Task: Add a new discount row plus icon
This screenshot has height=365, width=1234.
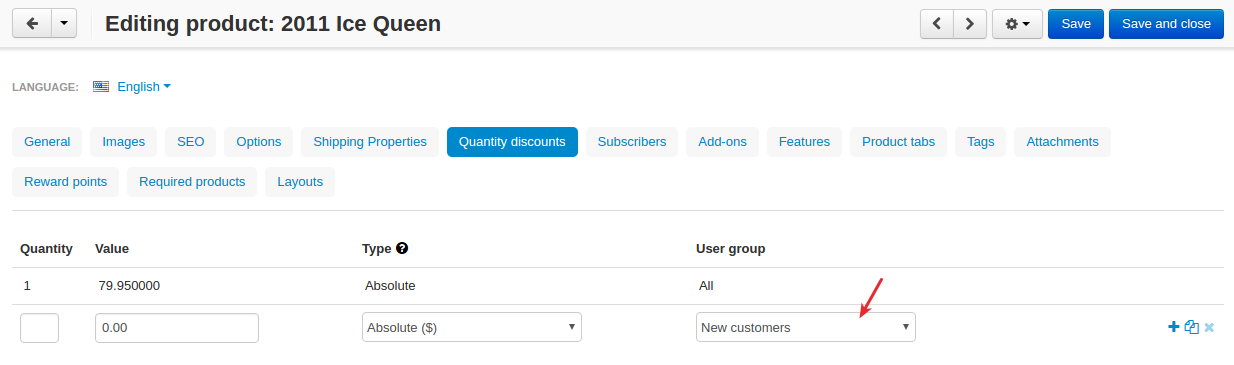Action: 1174,327
